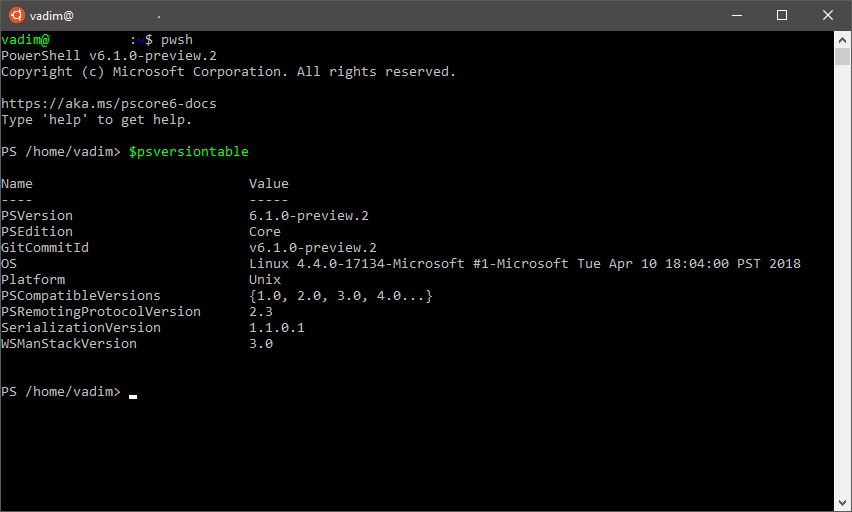Click the blinking cursor at the prompt

(x=133, y=397)
